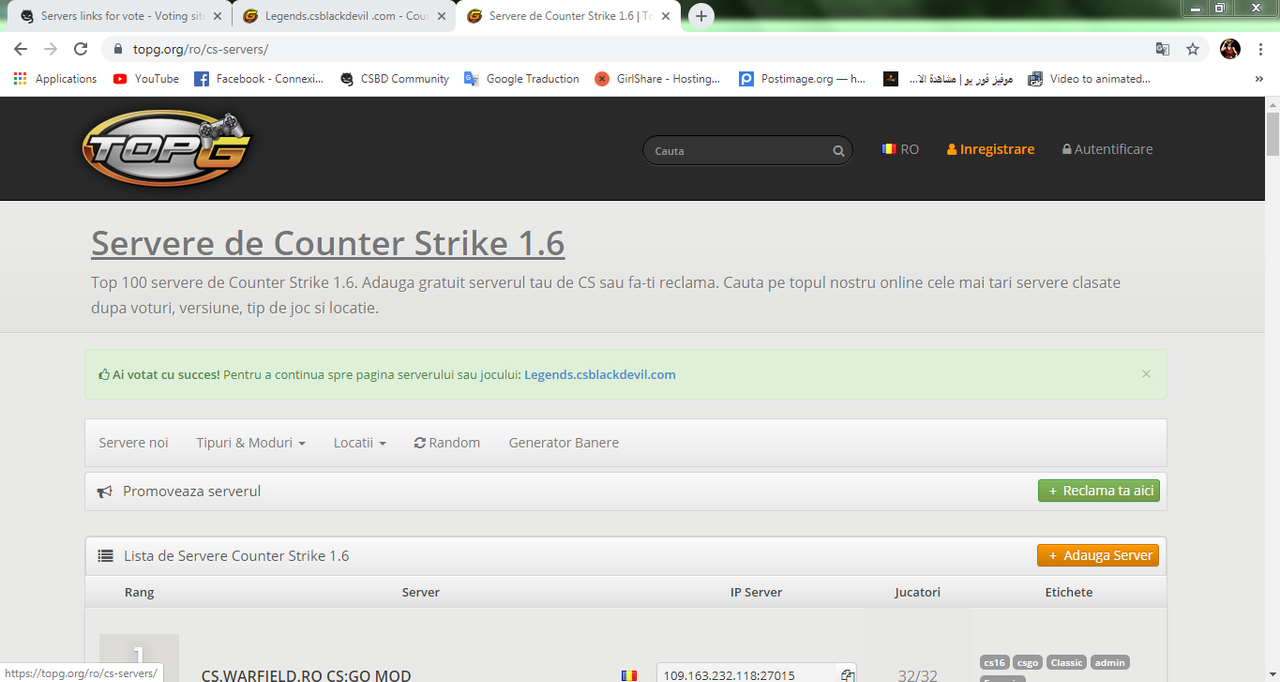Switch to 'Servers links for vote' tab
The image size is (1280, 682).
click(x=120, y=16)
